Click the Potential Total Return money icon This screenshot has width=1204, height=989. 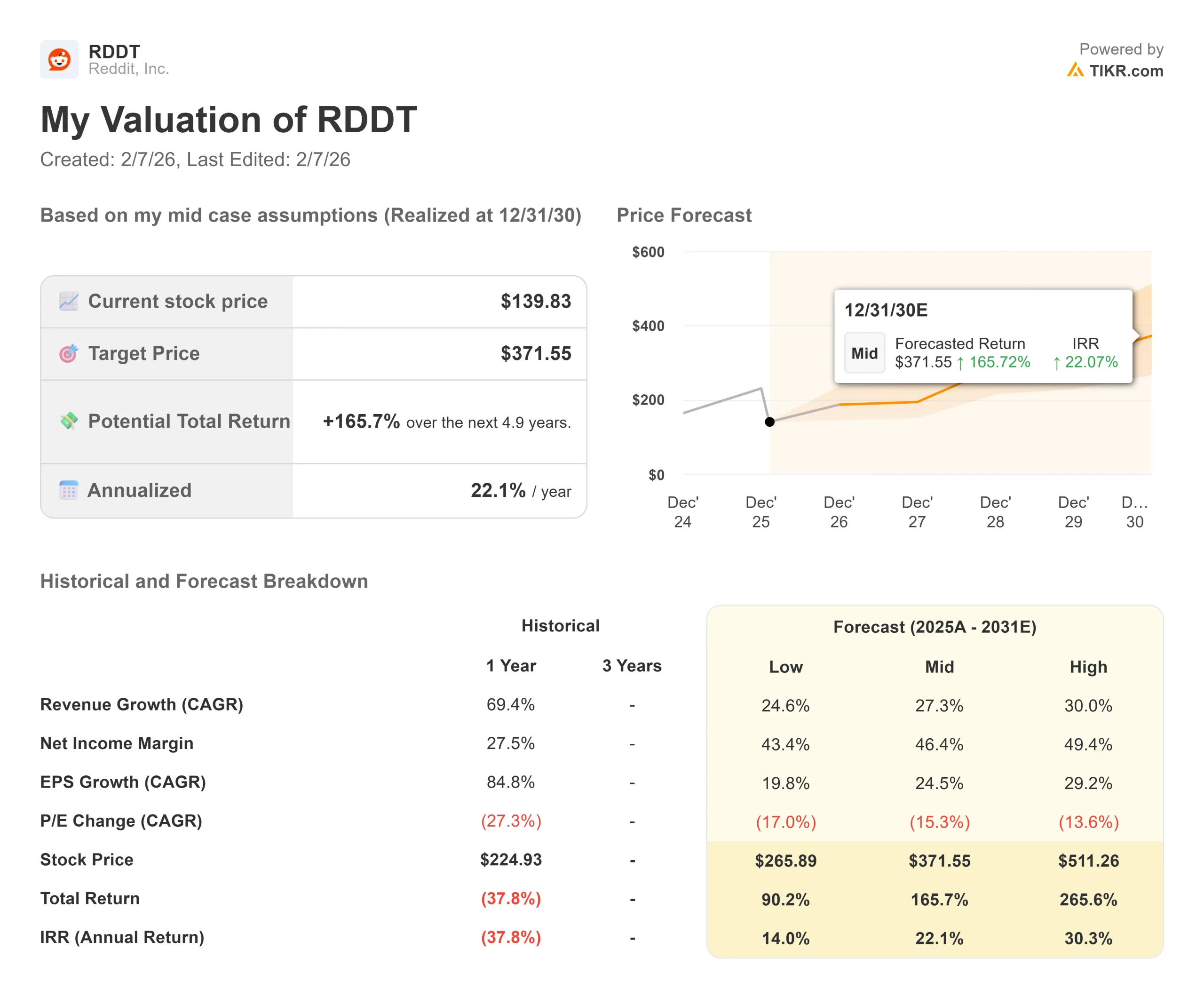click(x=69, y=421)
